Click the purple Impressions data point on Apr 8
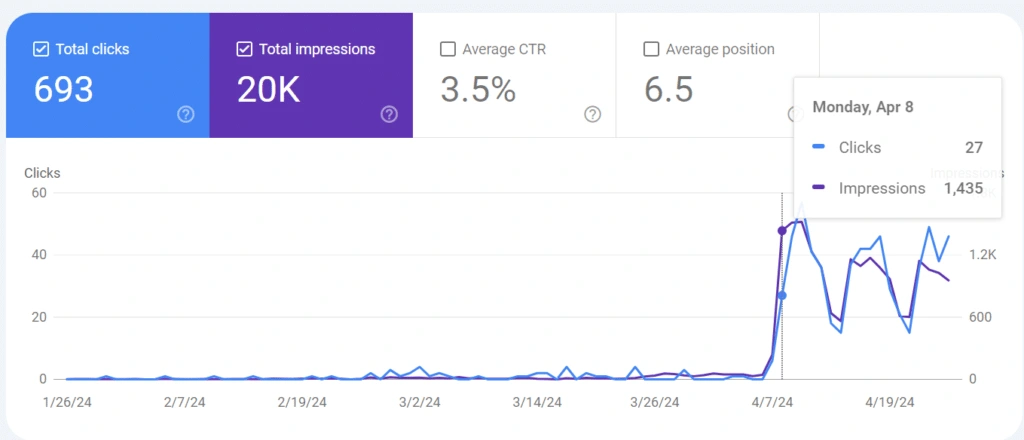Viewport: 1024px width, 440px height. (782, 230)
